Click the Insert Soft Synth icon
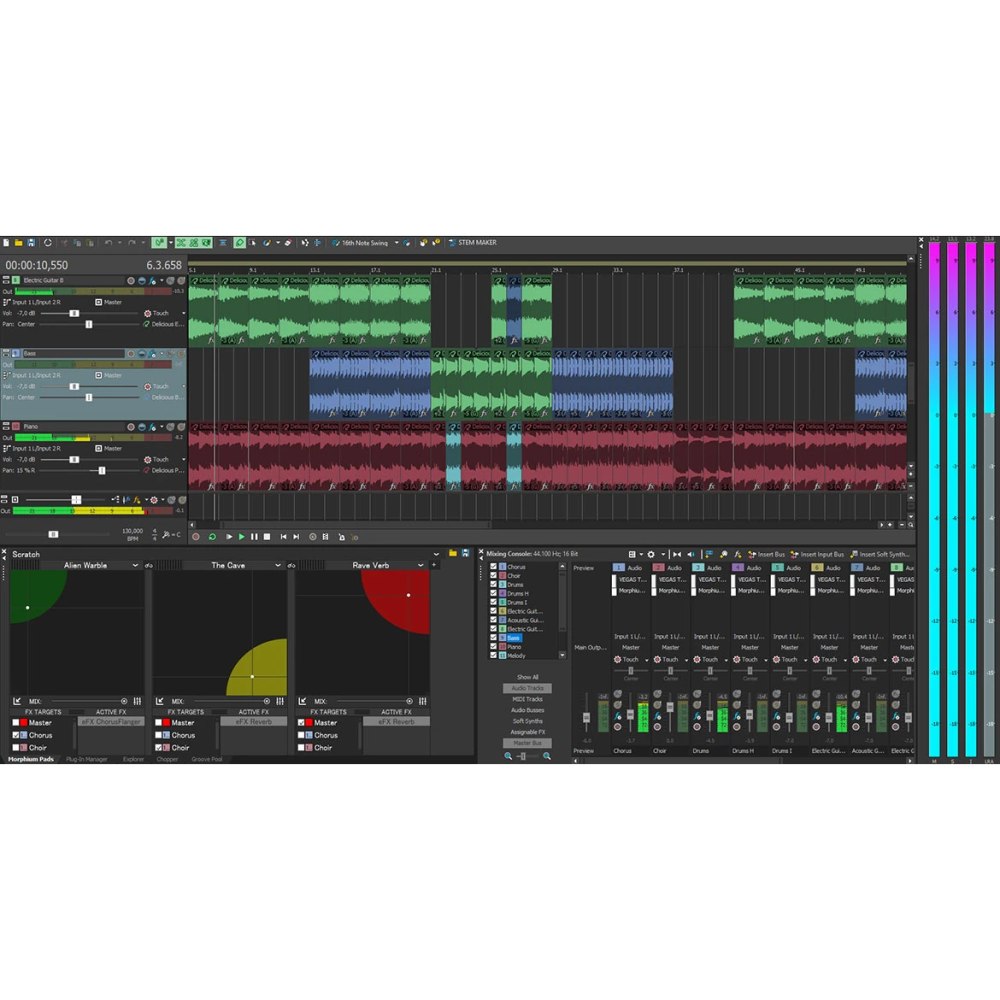Image resolution: width=1000 pixels, height=1000 pixels. click(x=854, y=554)
